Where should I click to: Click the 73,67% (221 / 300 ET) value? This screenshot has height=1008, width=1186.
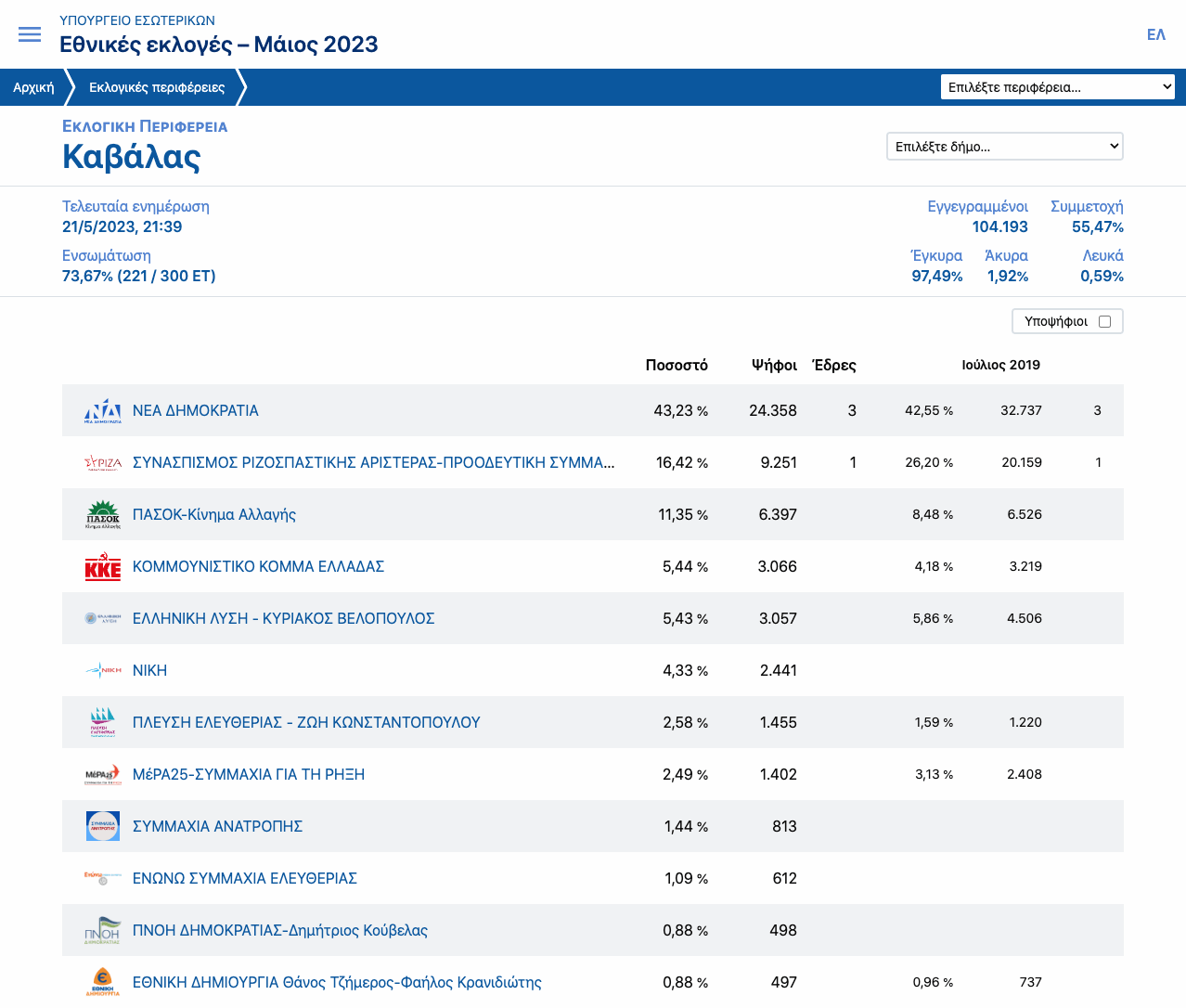click(138, 276)
